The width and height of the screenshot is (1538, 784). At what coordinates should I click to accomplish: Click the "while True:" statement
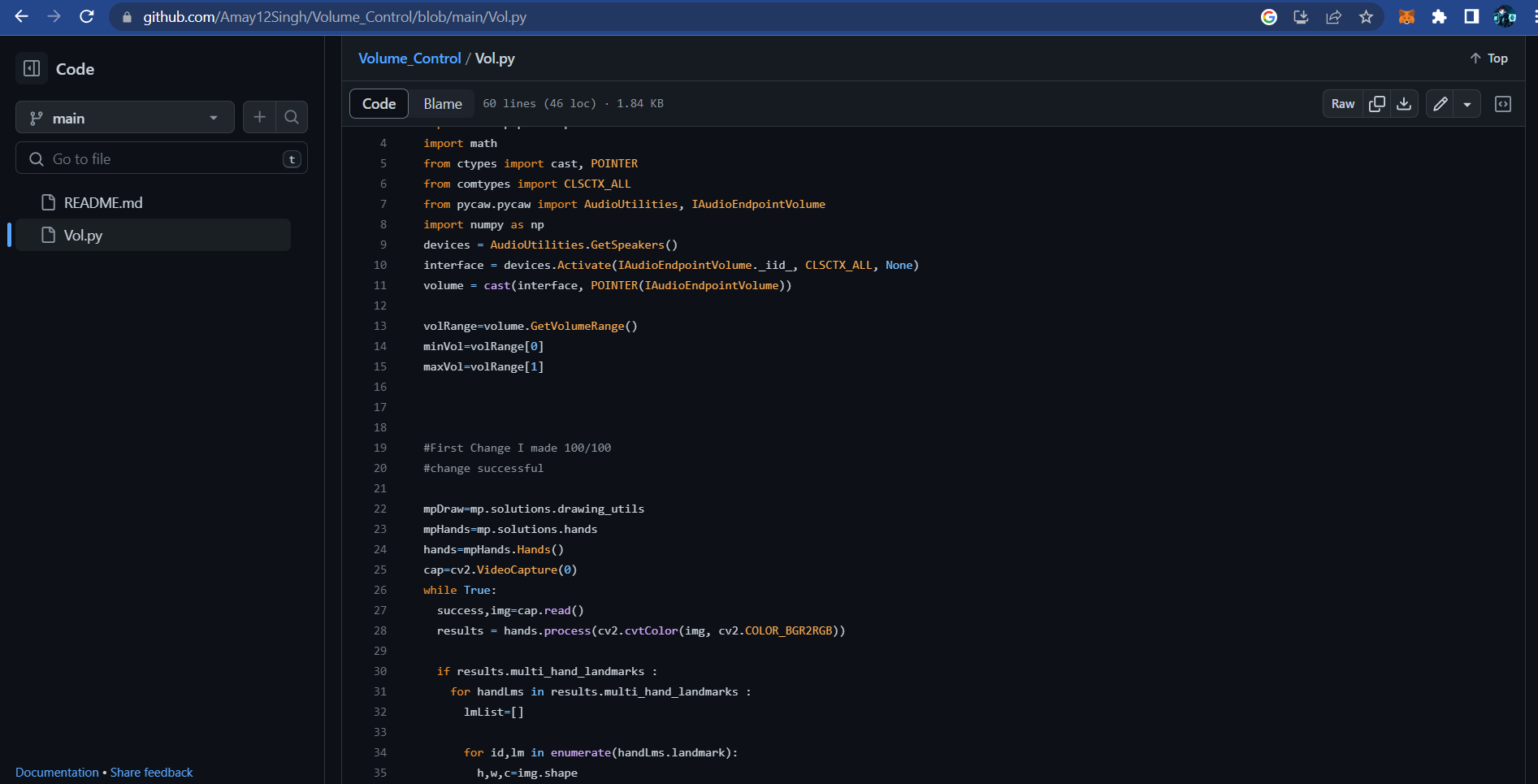tap(460, 590)
